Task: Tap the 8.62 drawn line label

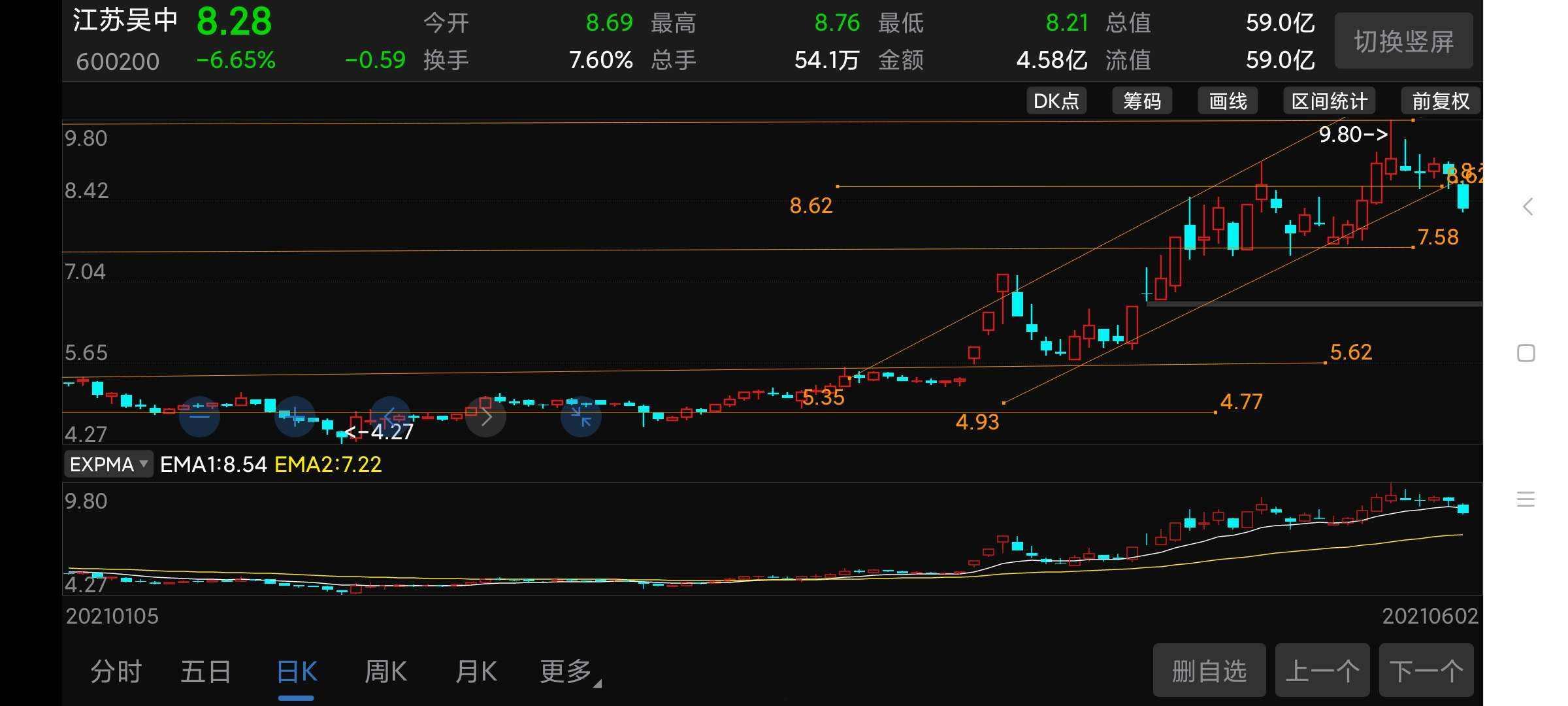Action: (x=811, y=206)
